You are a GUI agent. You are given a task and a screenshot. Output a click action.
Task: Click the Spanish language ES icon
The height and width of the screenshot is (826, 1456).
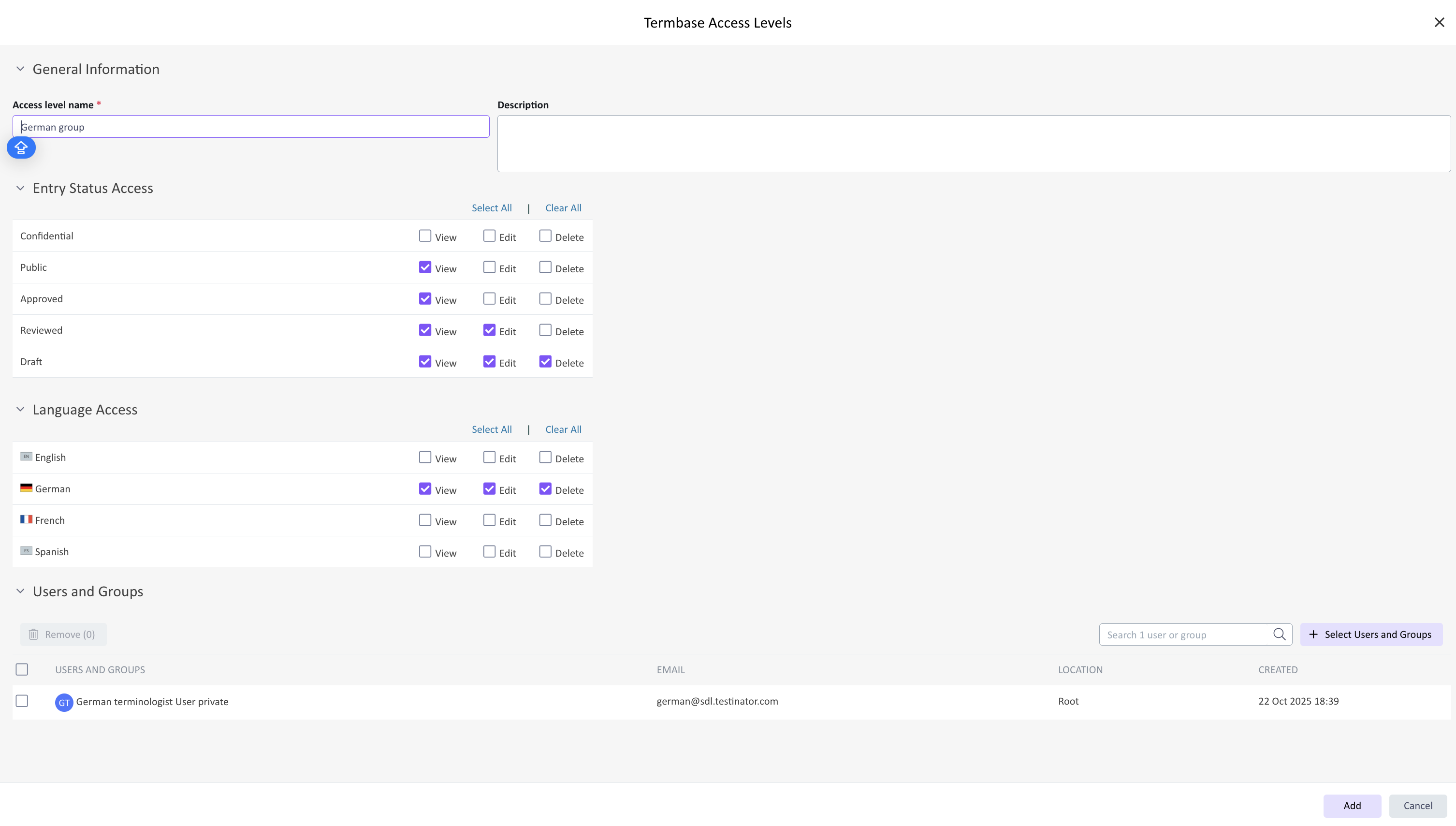pos(26,550)
